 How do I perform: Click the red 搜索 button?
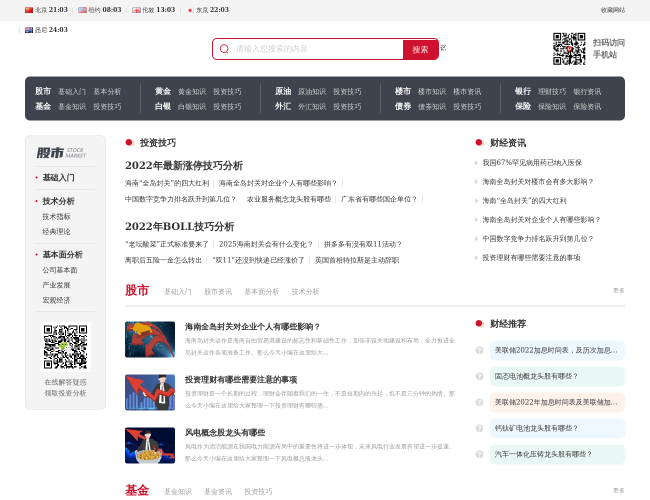pyautogui.click(x=420, y=49)
